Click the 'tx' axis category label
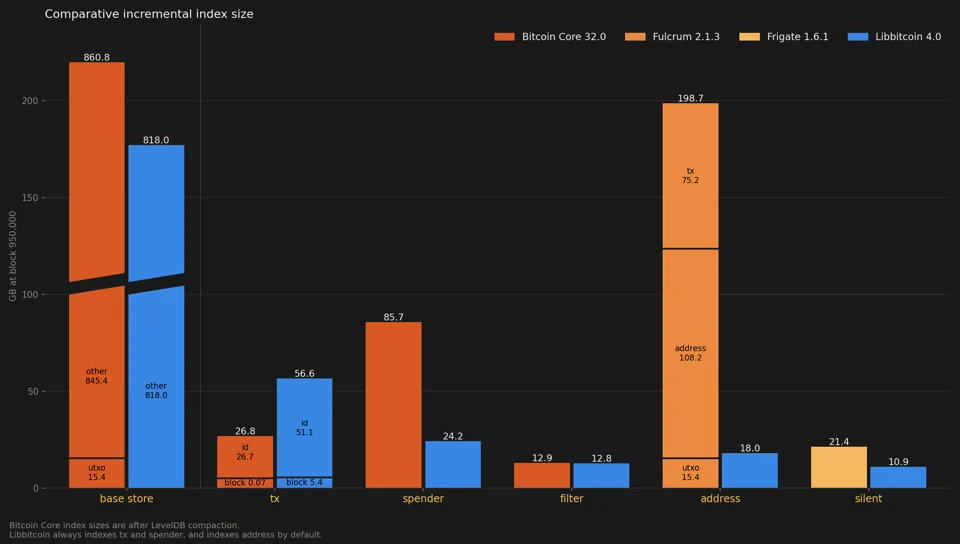 pyautogui.click(x=275, y=498)
